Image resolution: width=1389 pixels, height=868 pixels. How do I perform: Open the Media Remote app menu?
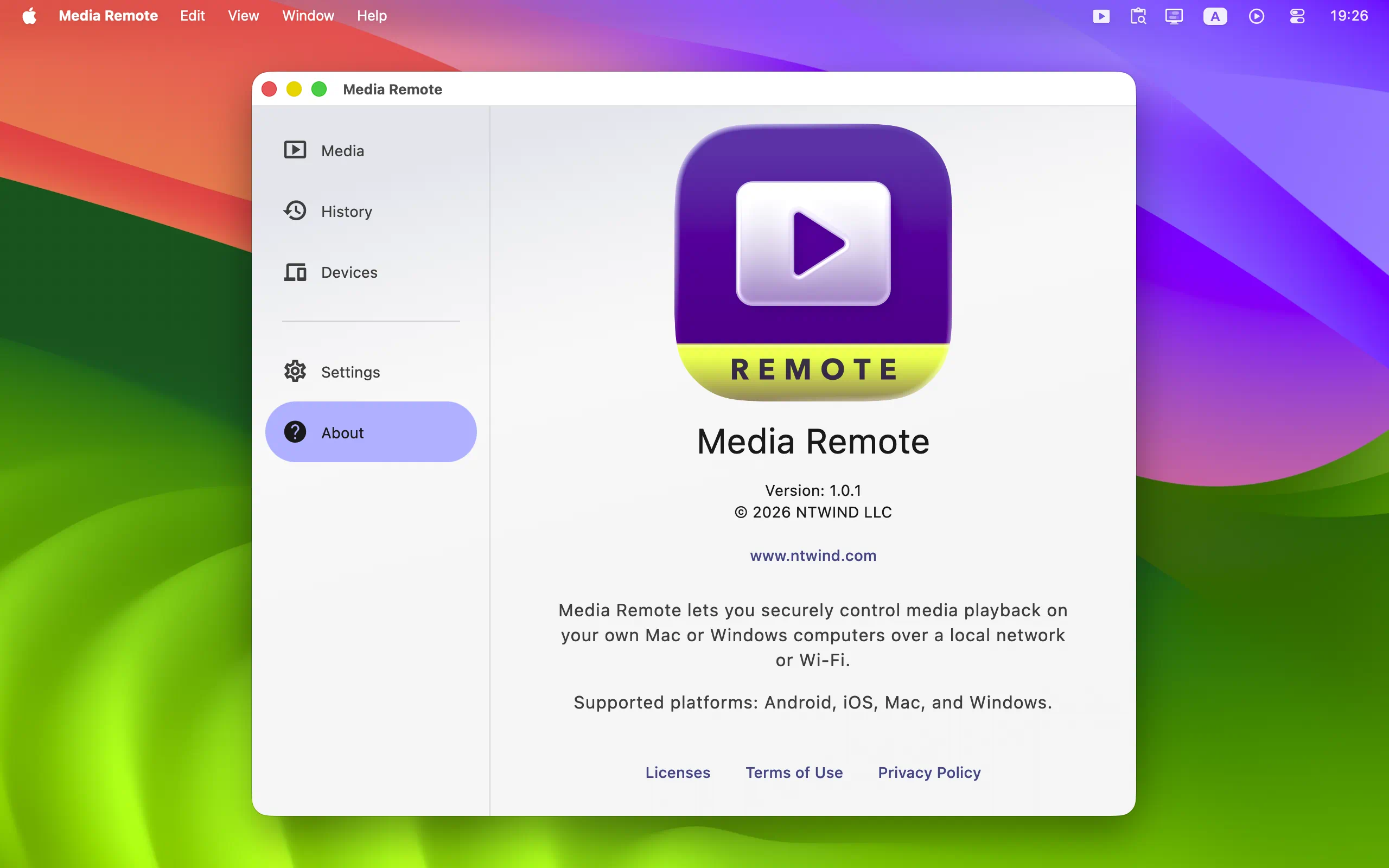(x=108, y=16)
